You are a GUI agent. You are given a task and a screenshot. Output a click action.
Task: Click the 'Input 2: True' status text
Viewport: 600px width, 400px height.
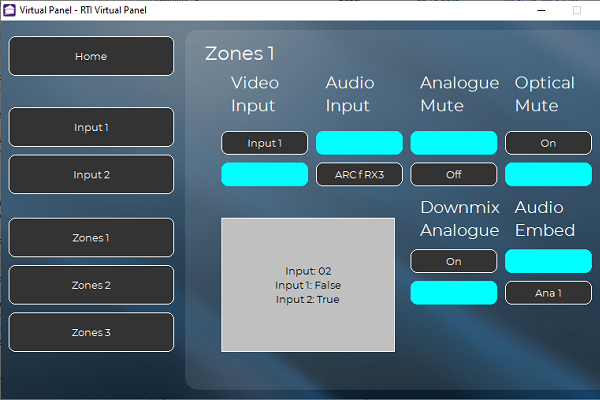tap(308, 299)
